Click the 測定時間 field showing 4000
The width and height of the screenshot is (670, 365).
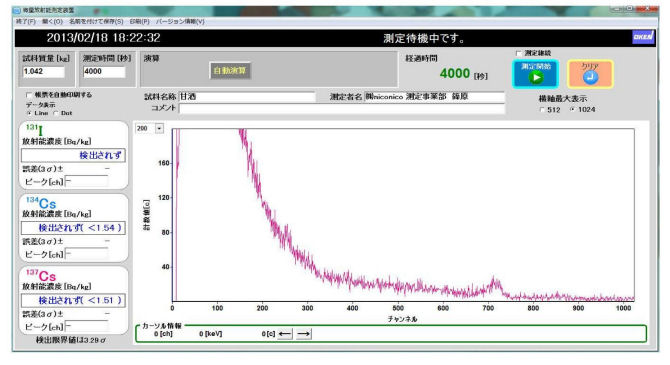click(x=104, y=71)
